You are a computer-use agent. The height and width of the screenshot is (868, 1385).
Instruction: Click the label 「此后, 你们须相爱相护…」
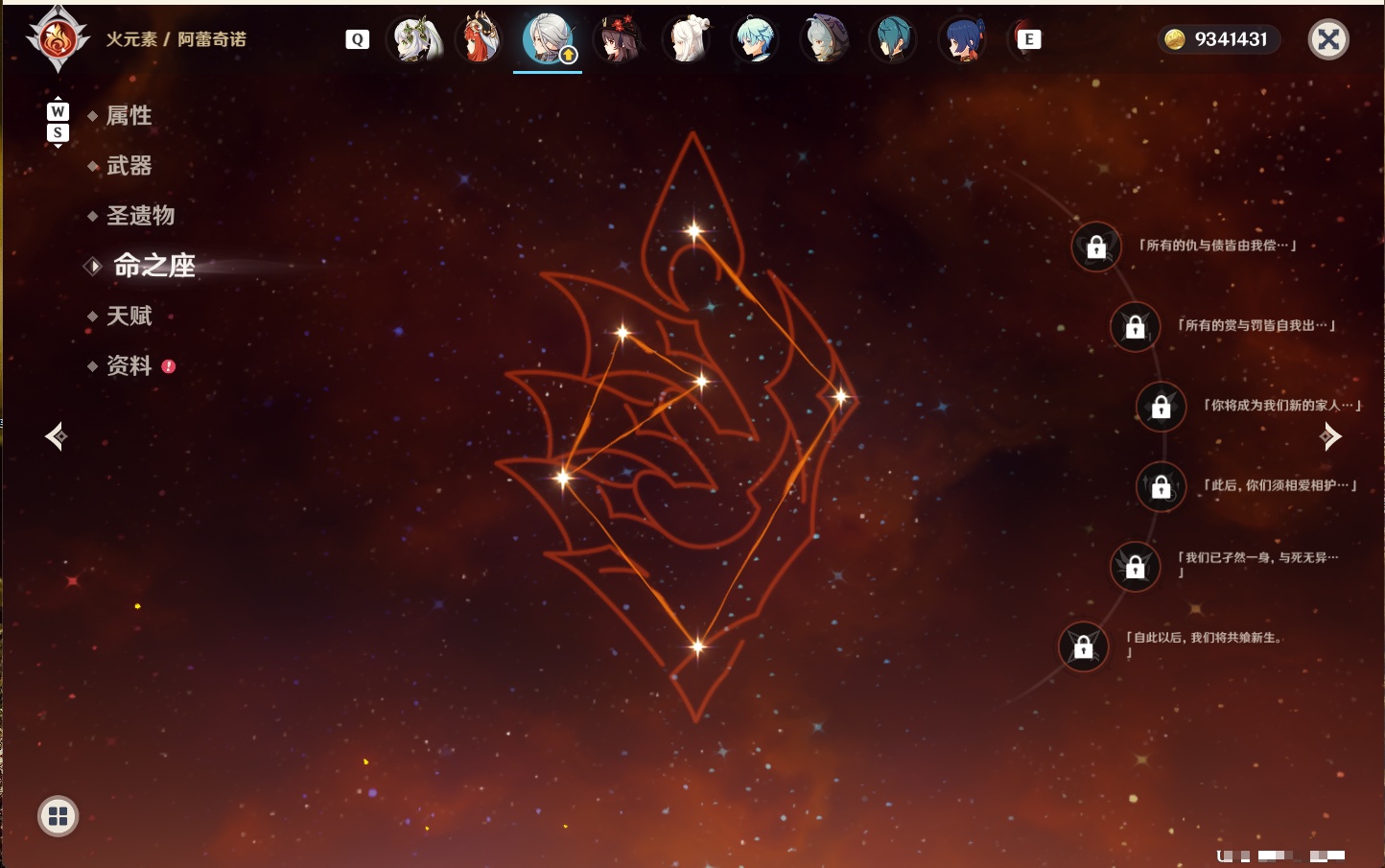(x=1279, y=485)
